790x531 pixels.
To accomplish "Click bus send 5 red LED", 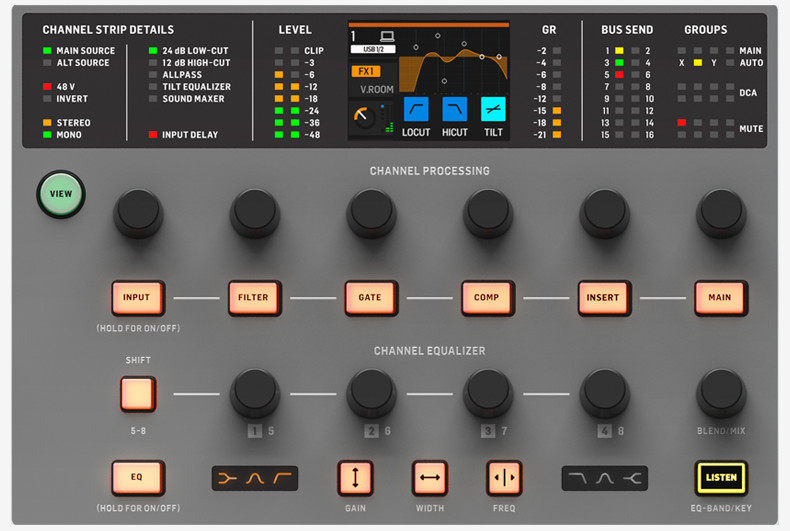I will (x=619, y=75).
